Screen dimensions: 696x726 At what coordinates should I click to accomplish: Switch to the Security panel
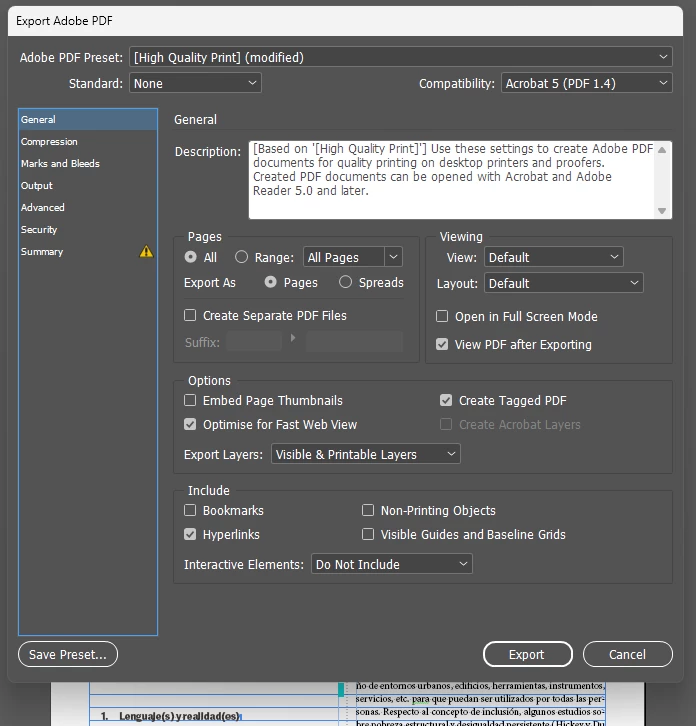[x=88, y=230]
